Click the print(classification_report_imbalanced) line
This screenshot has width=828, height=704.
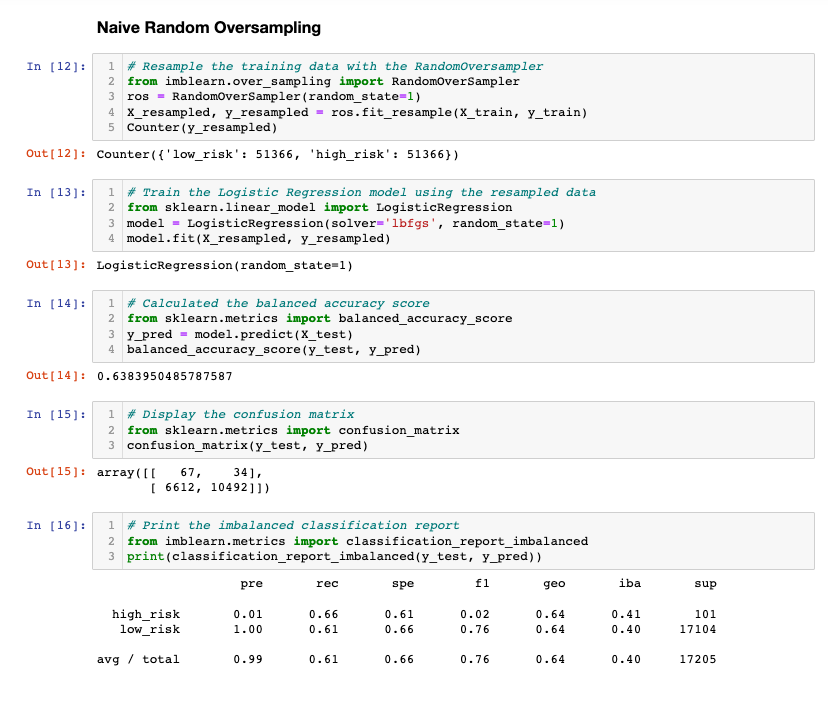pos(334,557)
